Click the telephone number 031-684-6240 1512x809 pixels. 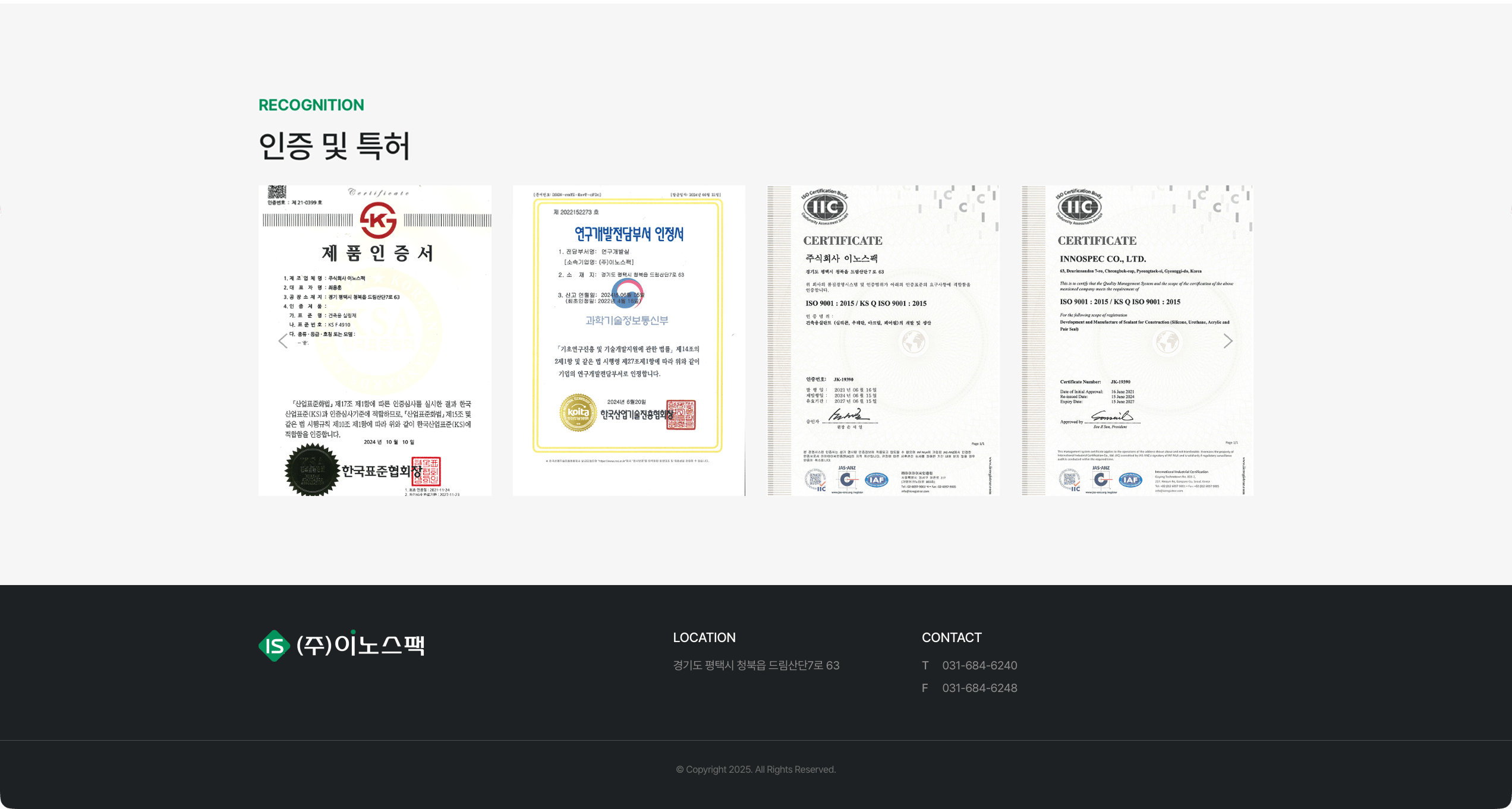tap(979, 665)
